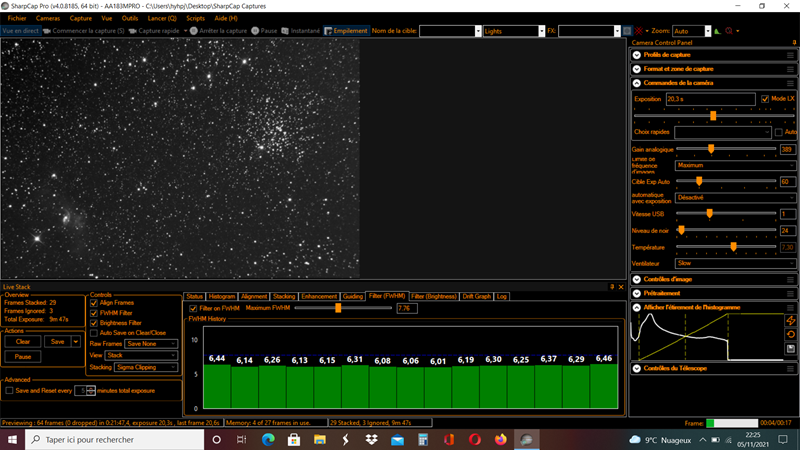Click the histogram auto-stretch lightning icon
The height and width of the screenshot is (450, 800).
[x=791, y=320]
